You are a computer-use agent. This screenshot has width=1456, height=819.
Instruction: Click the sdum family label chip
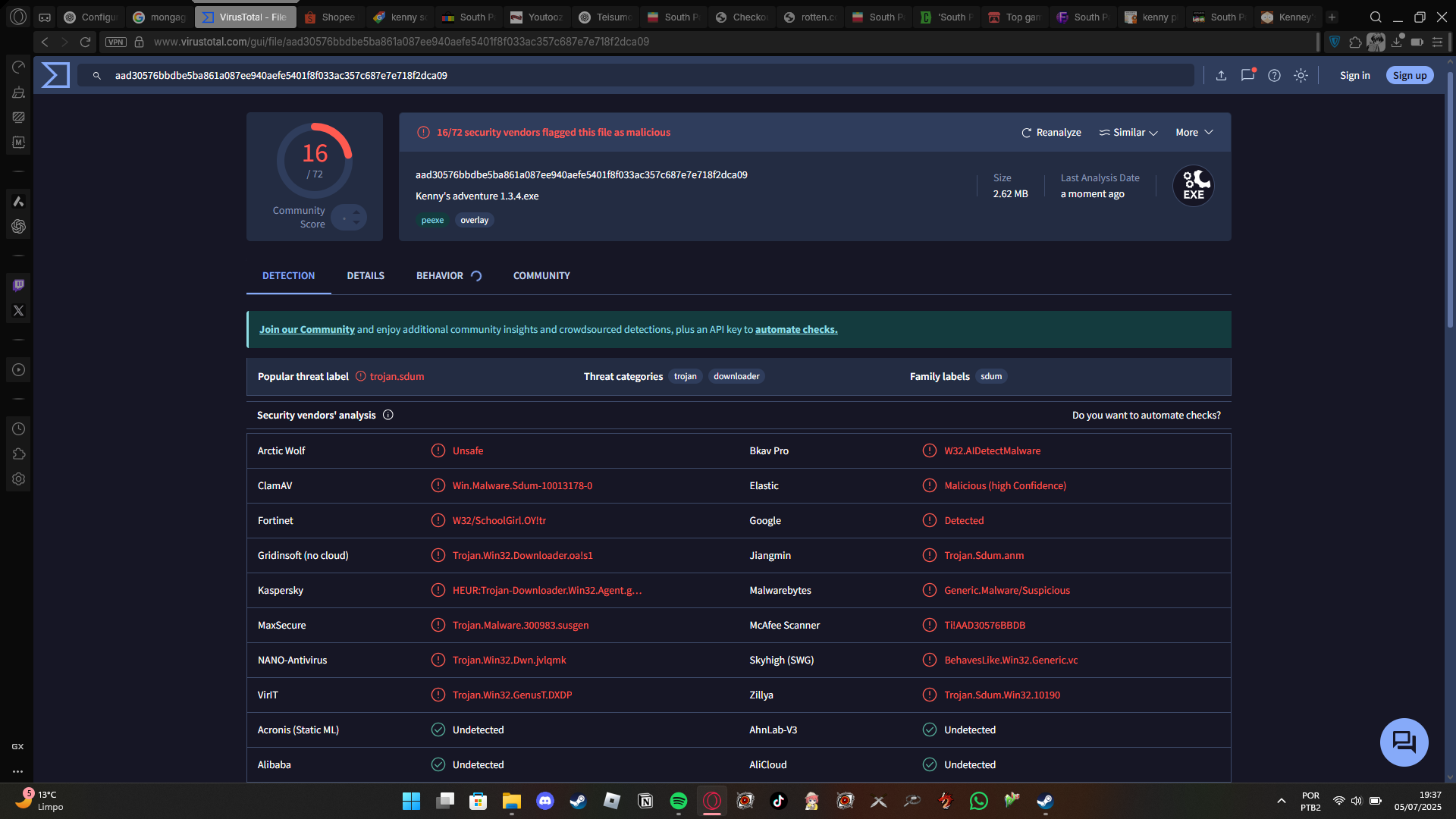coord(991,376)
